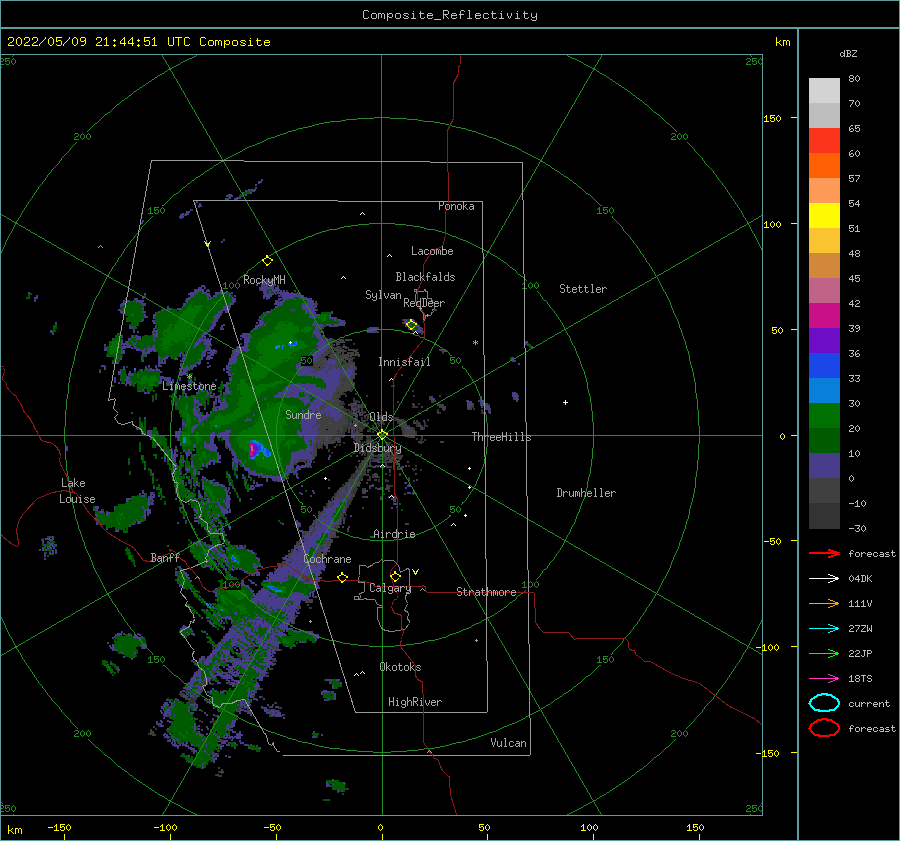The width and height of the screenshot is (900, 841).
Task: Click the darkest gray -10 dBZ swatch
Action: [x=824, y=515]
